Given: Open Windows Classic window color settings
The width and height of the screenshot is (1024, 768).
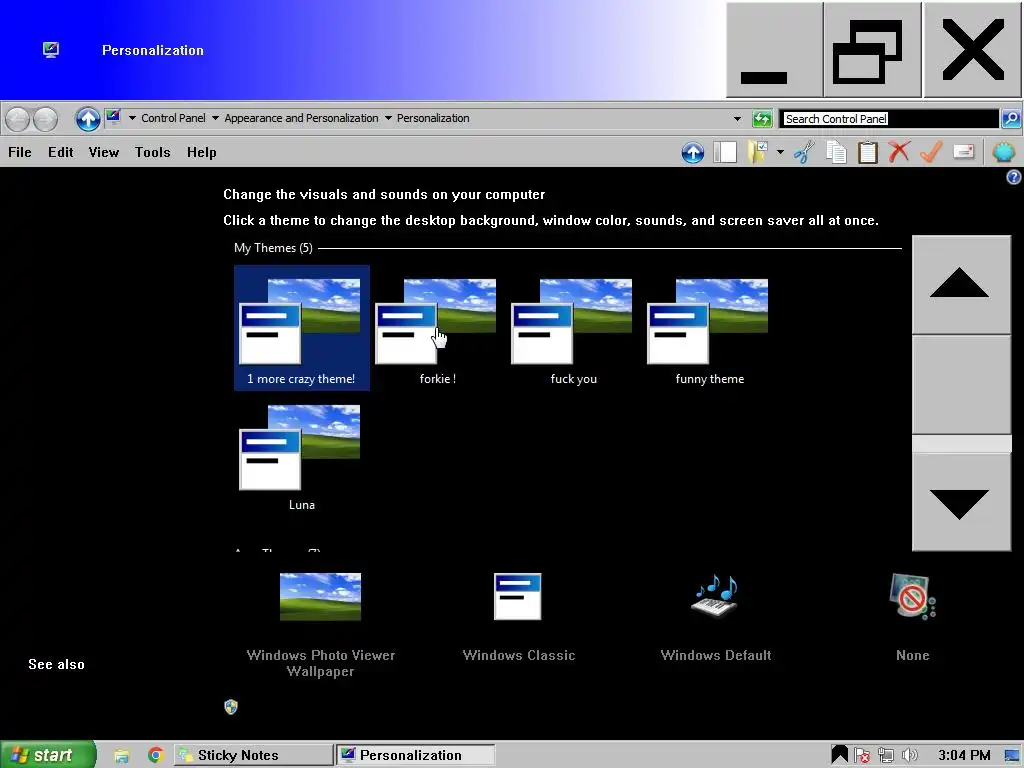Looking at the screenshot, I should coord(519,618).
